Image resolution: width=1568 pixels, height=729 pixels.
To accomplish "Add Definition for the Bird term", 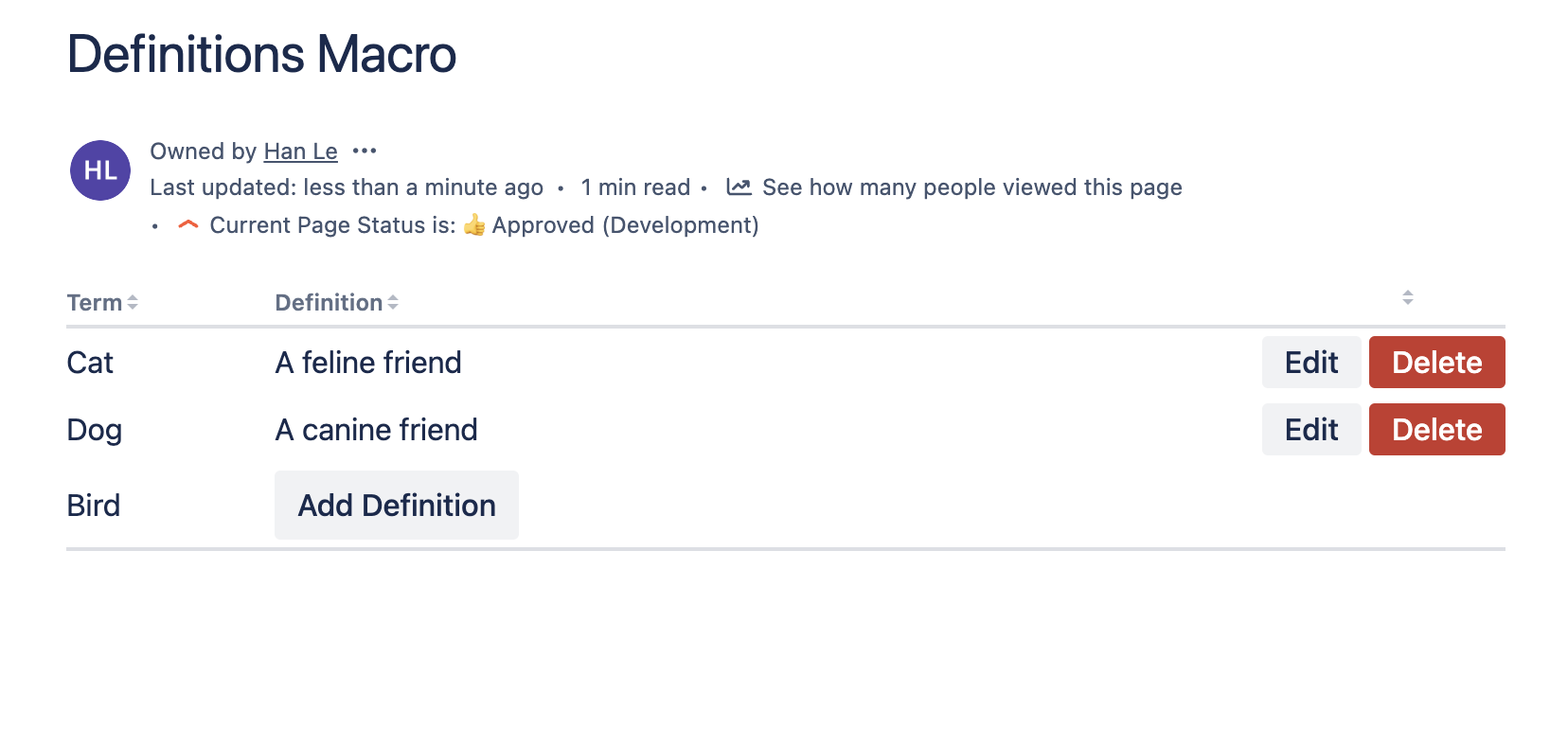I will pyautogui.click(x=397, y=506).
